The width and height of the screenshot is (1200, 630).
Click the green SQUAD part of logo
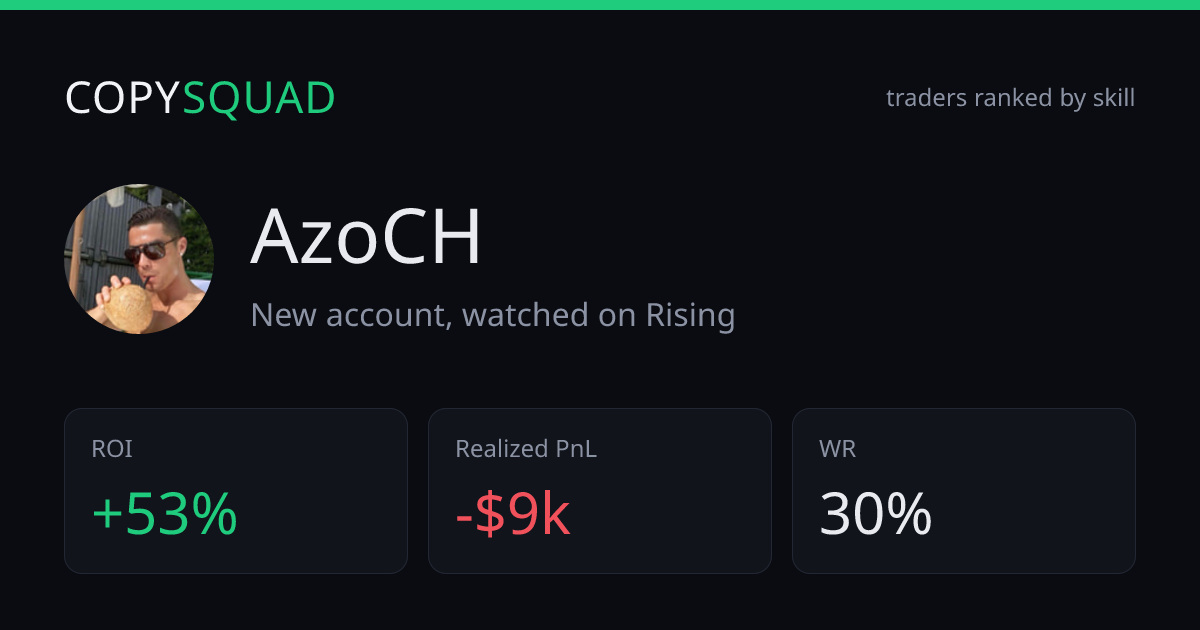259,98
